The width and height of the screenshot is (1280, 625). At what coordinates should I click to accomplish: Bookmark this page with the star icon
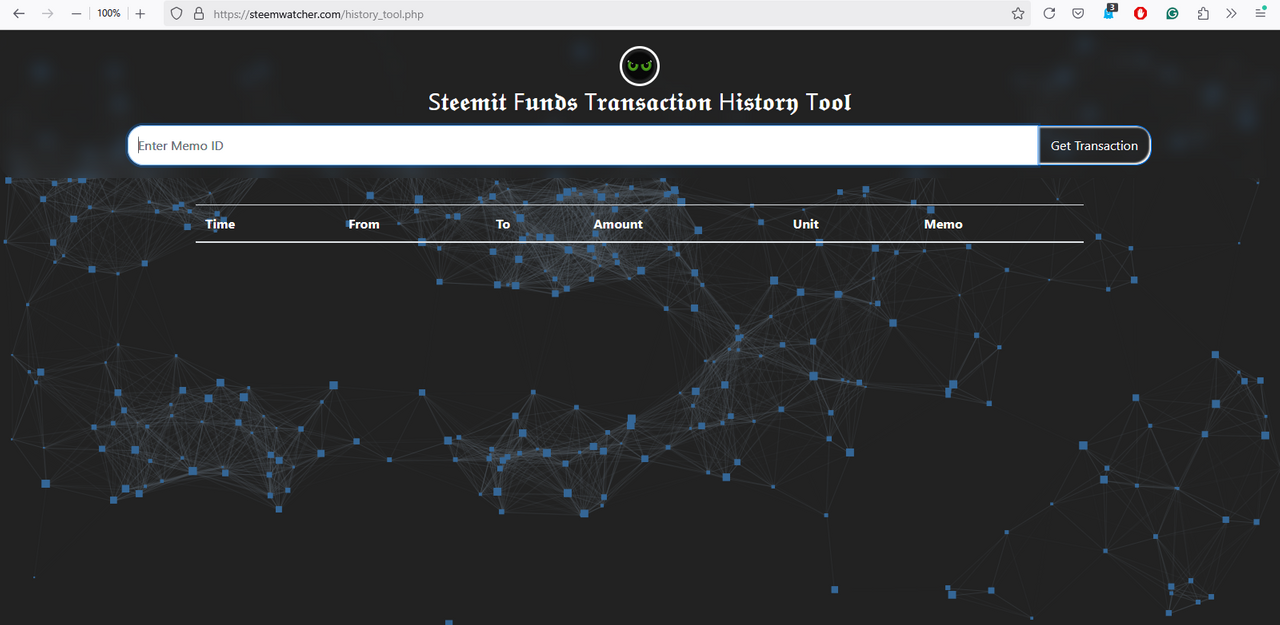[x=1018, y=14]
